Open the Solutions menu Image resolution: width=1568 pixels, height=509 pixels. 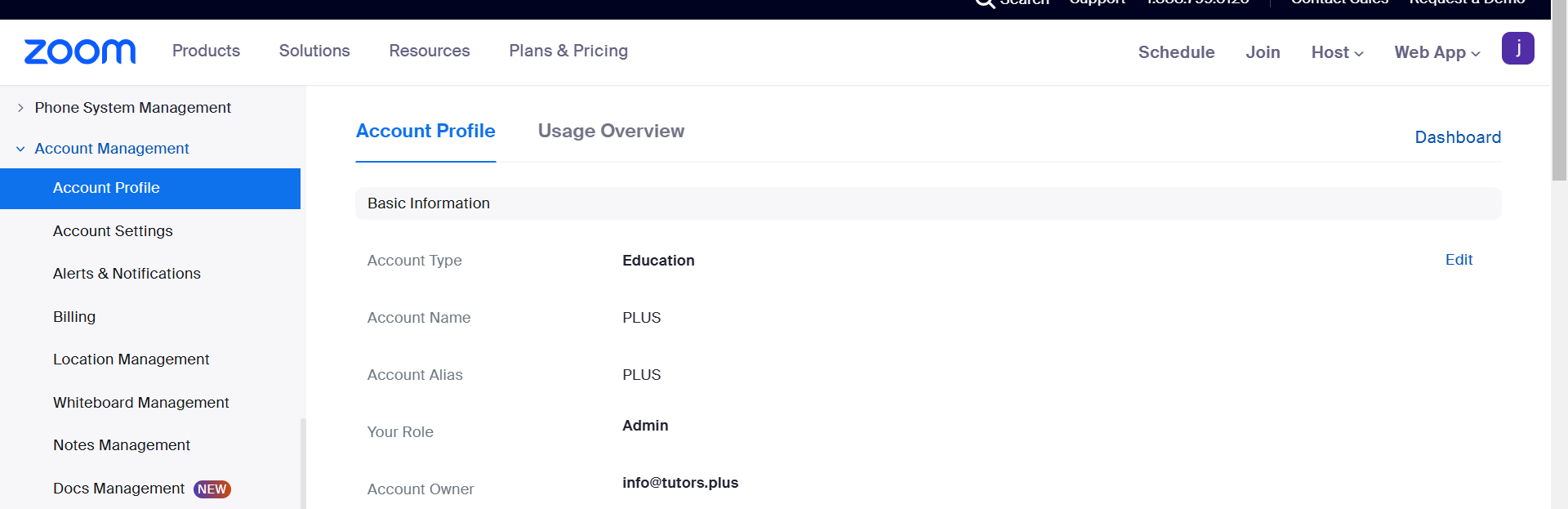(314, 51)
